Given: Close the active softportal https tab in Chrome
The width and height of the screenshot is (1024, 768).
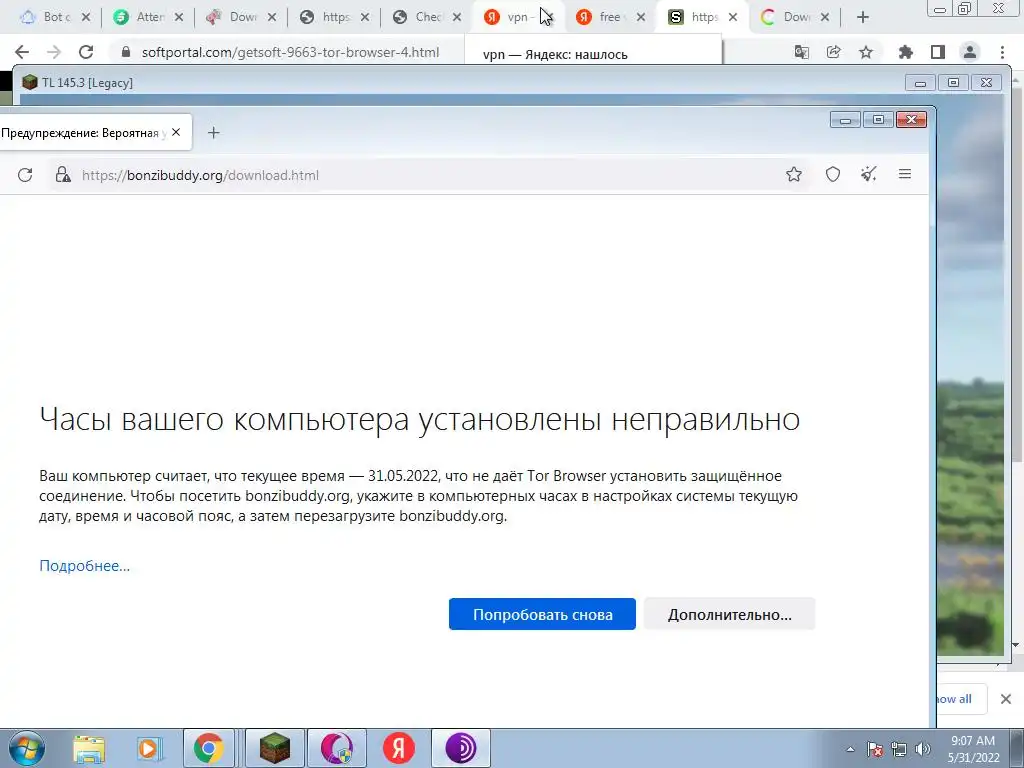Looking at the screenshot, I should click(x=733, y=17).
